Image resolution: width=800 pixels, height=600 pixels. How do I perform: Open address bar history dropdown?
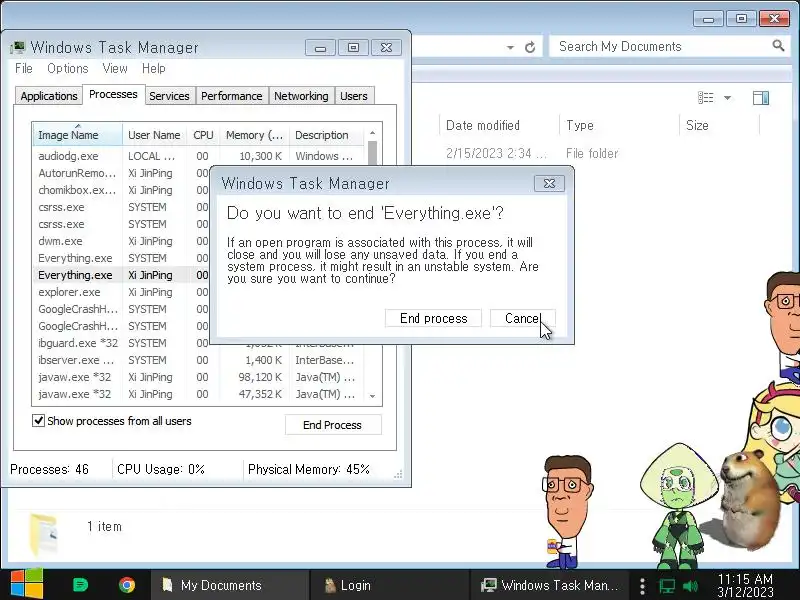point(510,47)
